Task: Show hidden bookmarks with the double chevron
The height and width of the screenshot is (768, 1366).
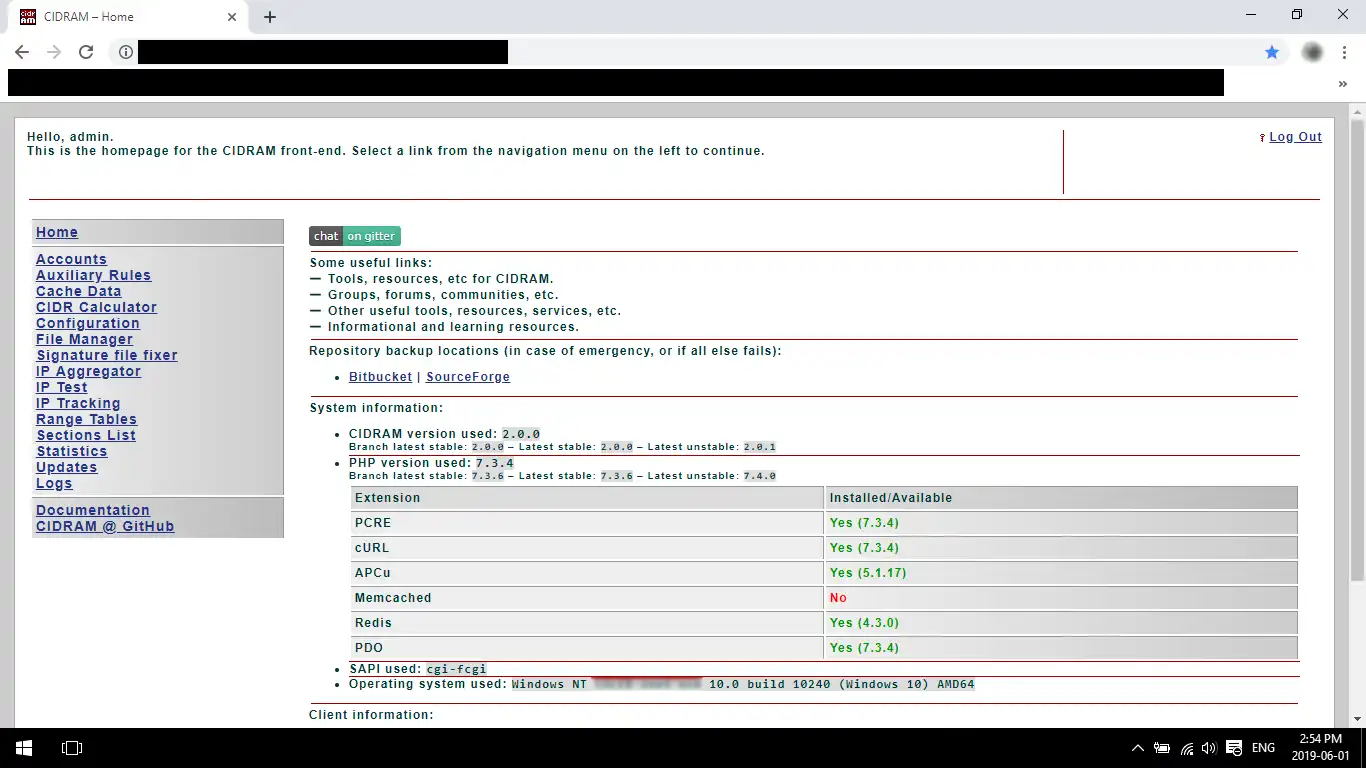Action: (x=1343, y=84)
